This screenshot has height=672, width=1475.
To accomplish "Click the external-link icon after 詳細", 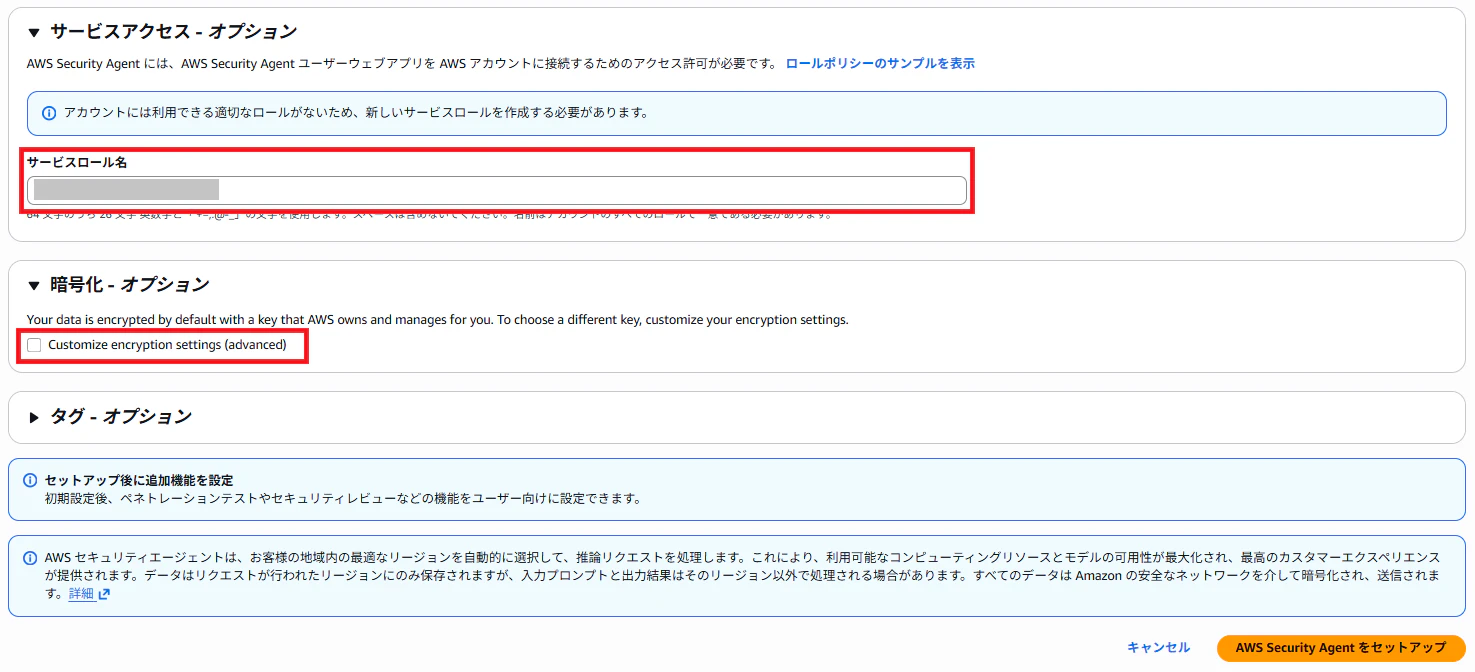I will tap(104, 594).
